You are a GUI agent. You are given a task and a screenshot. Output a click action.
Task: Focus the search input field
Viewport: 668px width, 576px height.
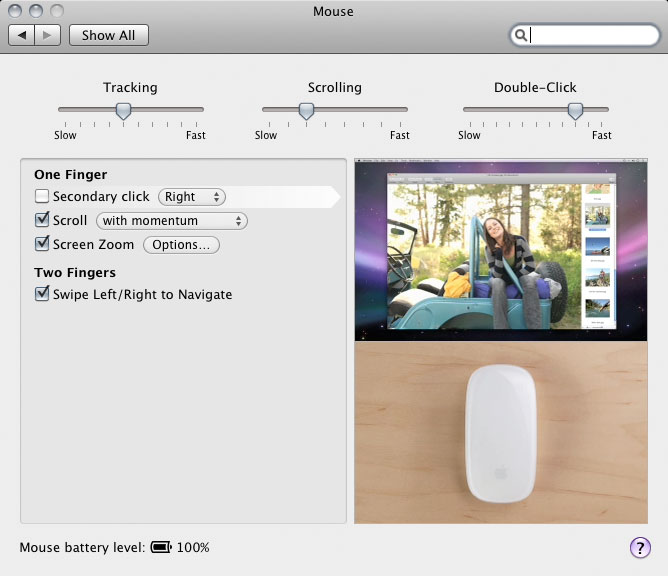[x=584, y=35]
